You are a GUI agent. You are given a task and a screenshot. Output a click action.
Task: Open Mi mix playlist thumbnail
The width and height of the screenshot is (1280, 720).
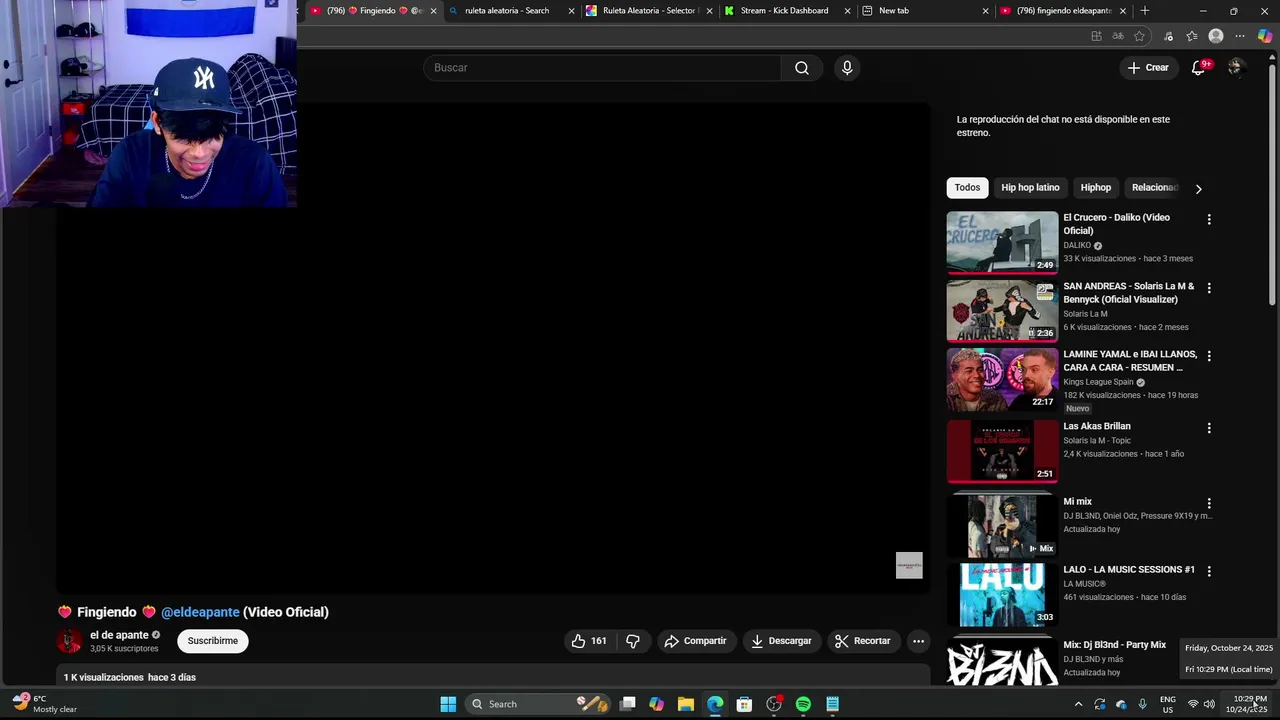(x=1002, y=525)
